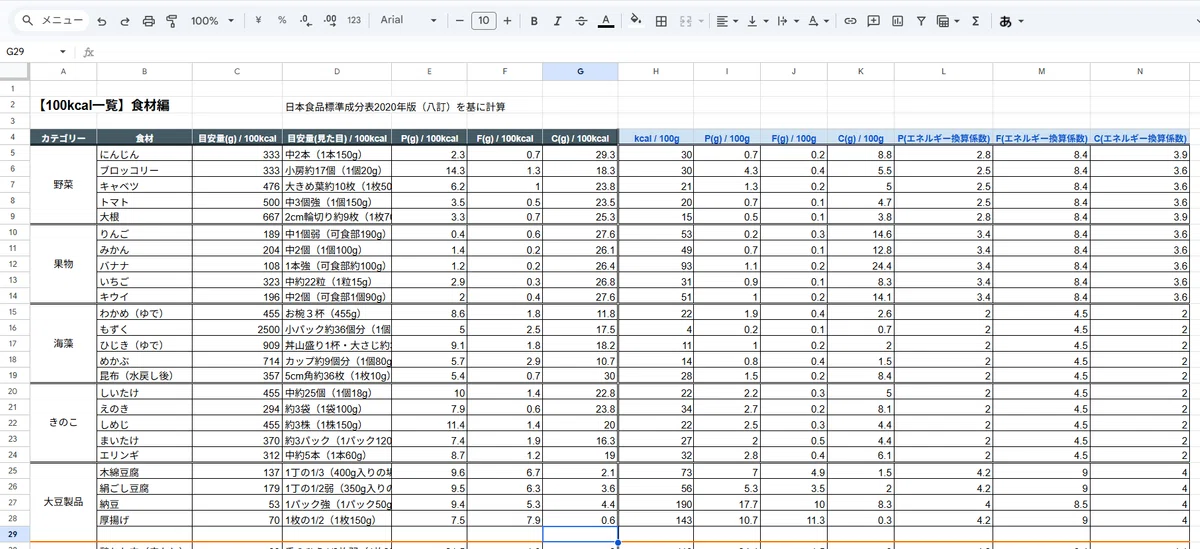Add a comment using the comment icon
The image size is (1200, 549).
[x=874, y=20]
